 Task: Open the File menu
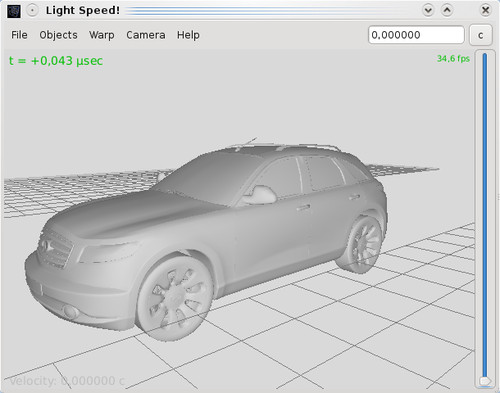point(19,35)
